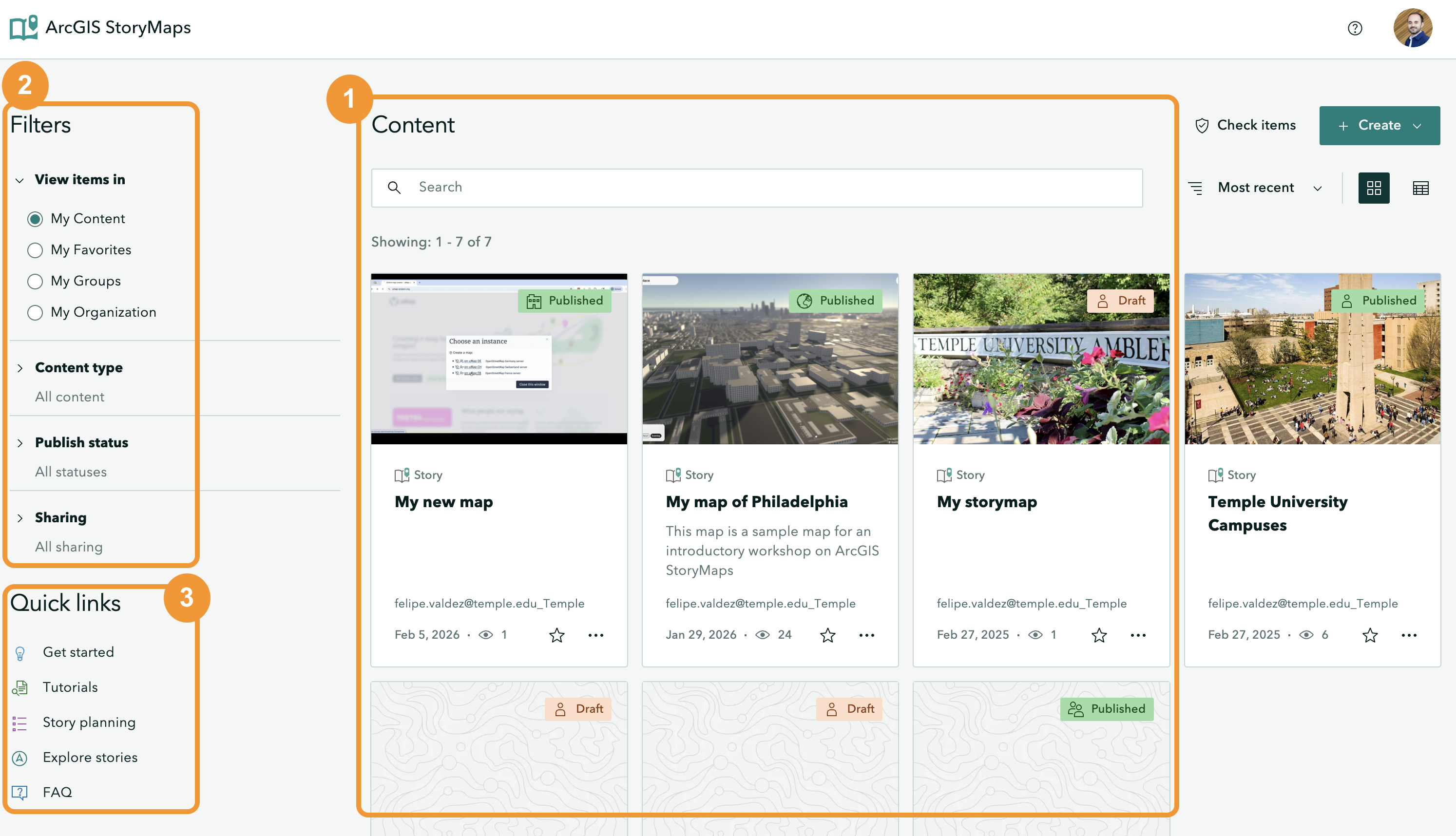Select the My Content radio button
The width and height of the screenshot is (1456, 836).
[35, 219]
